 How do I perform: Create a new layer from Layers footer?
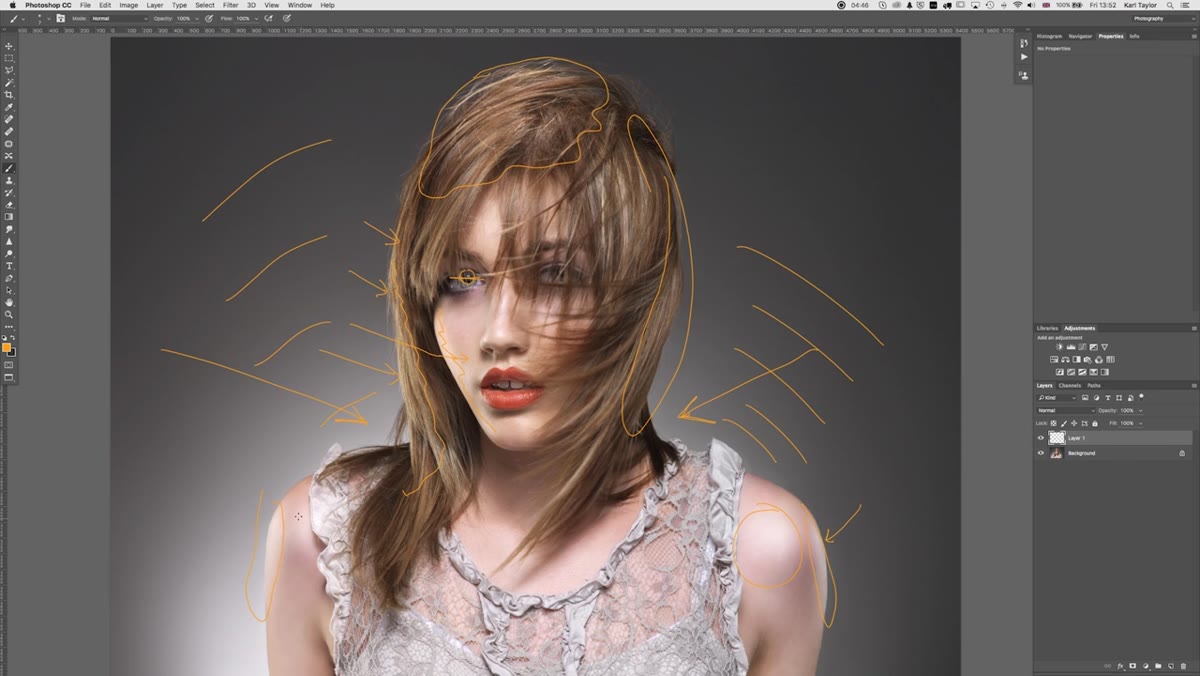tap(1170, 665)
